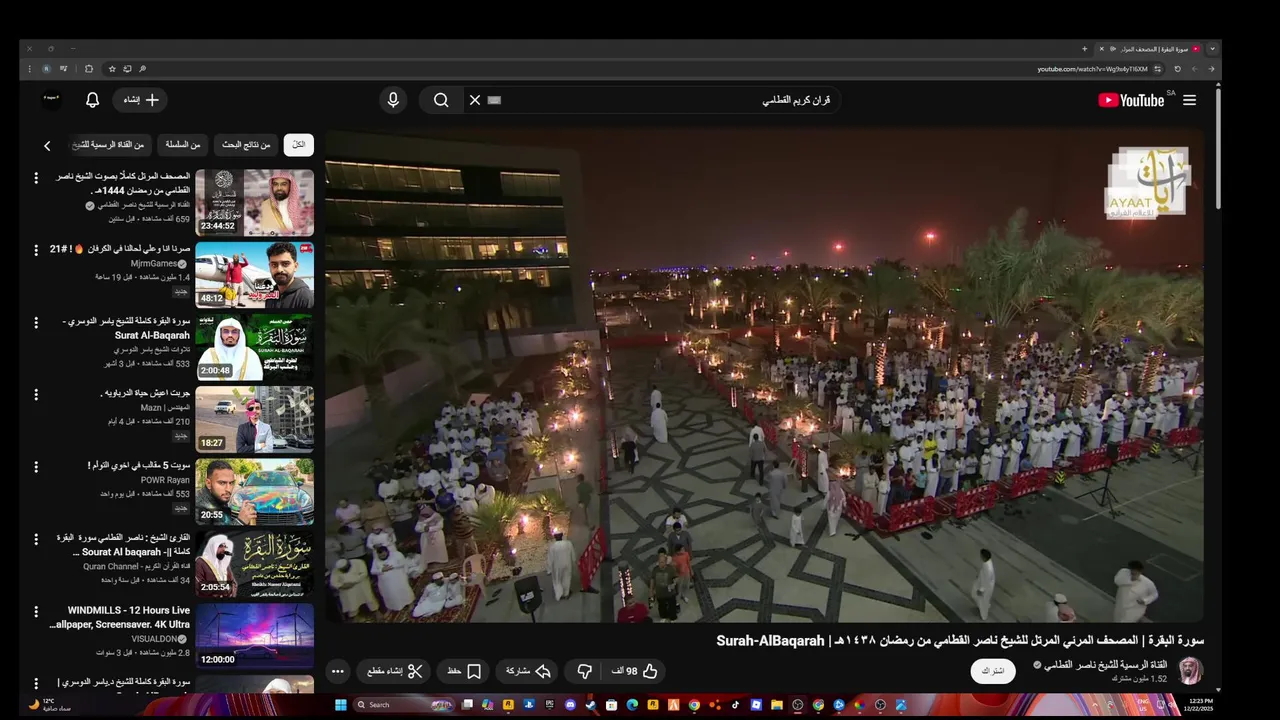
Task: Share the video (مشاركة)
Action: 529,671
